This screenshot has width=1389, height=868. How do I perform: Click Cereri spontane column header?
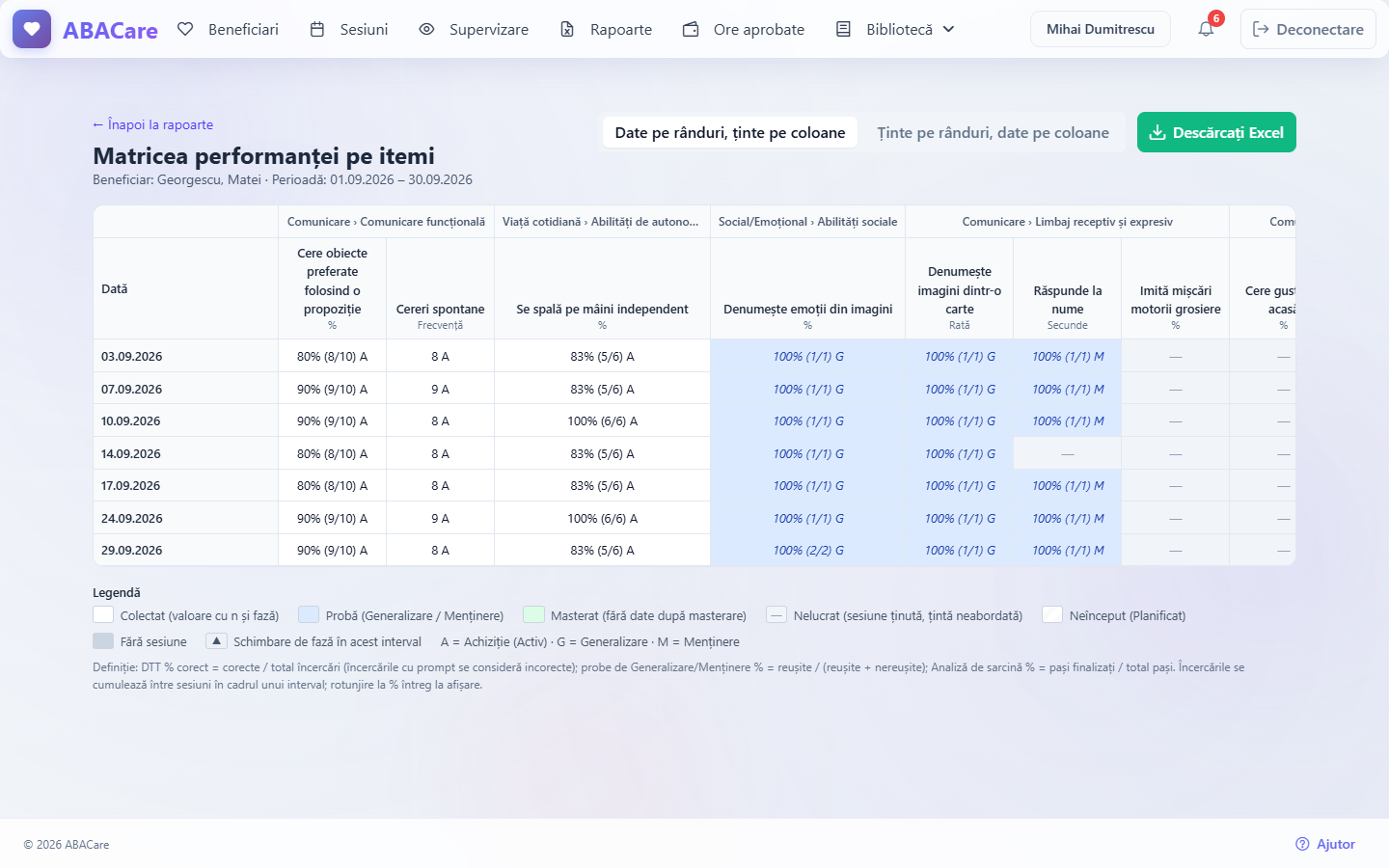click(x=441, y=288)
